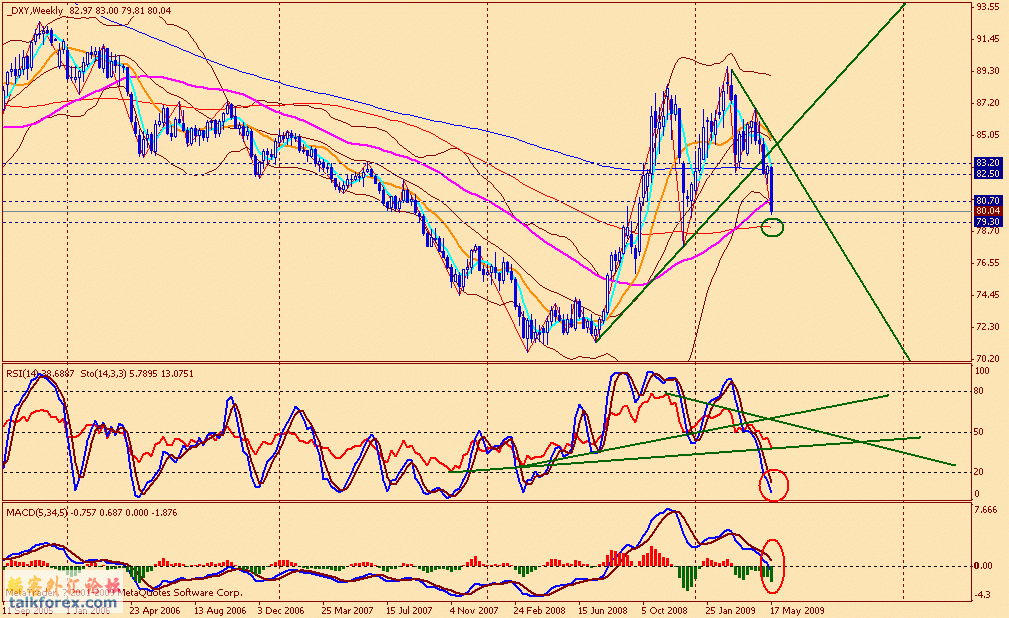Click the 50 level on the RSI scale
1009x618 pixels.
pyautogui.click(x=979, y=432)
